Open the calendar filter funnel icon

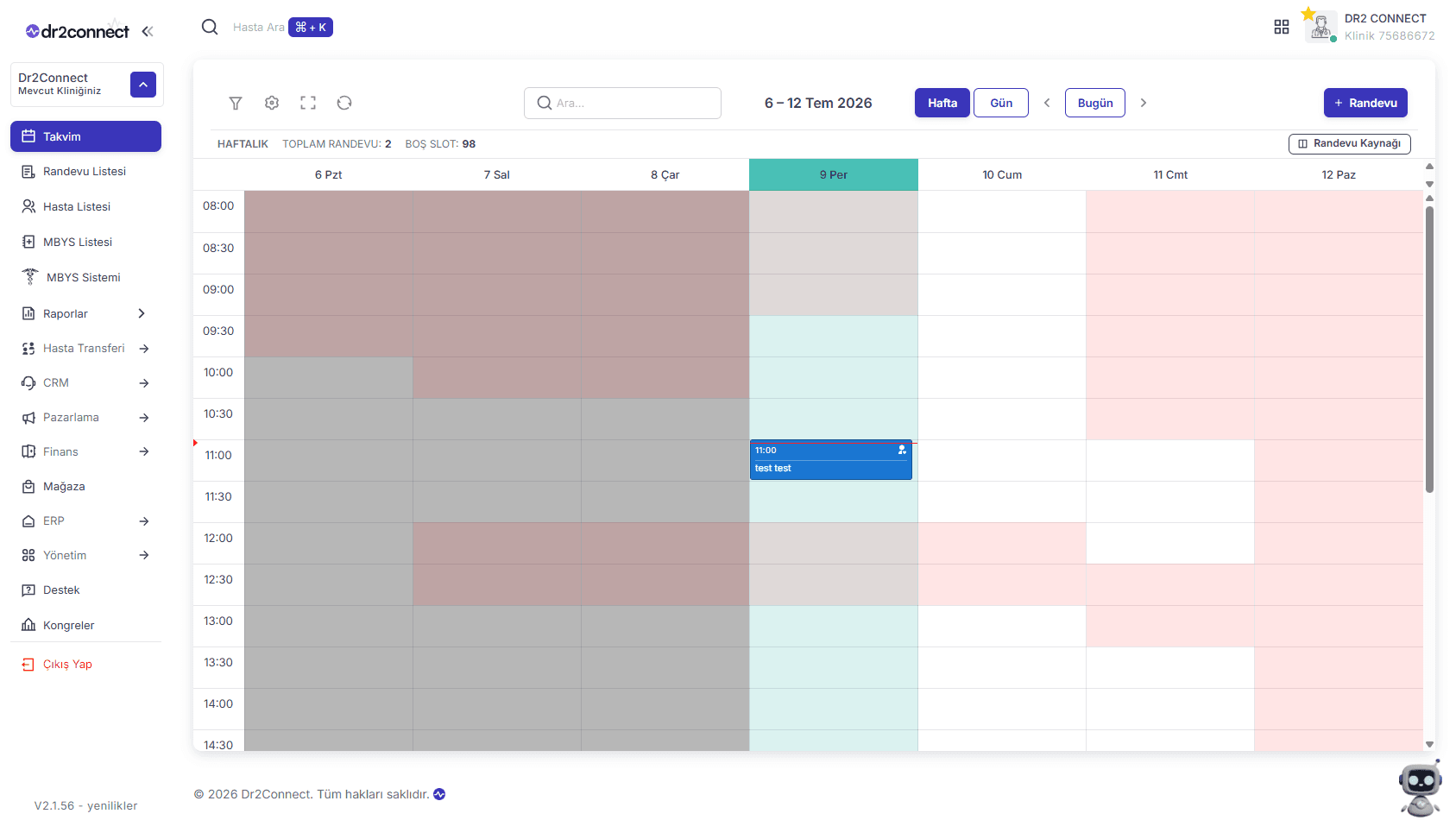point(235,103)
